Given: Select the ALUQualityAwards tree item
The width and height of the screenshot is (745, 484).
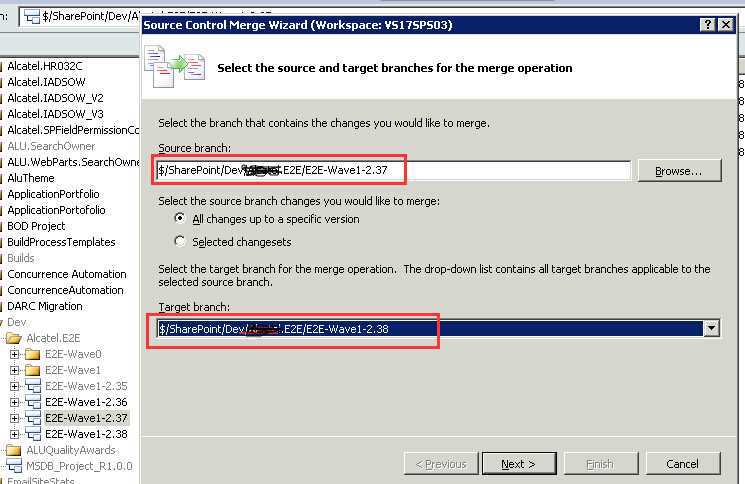Looking at the screenshot, I should coord(71,450).
